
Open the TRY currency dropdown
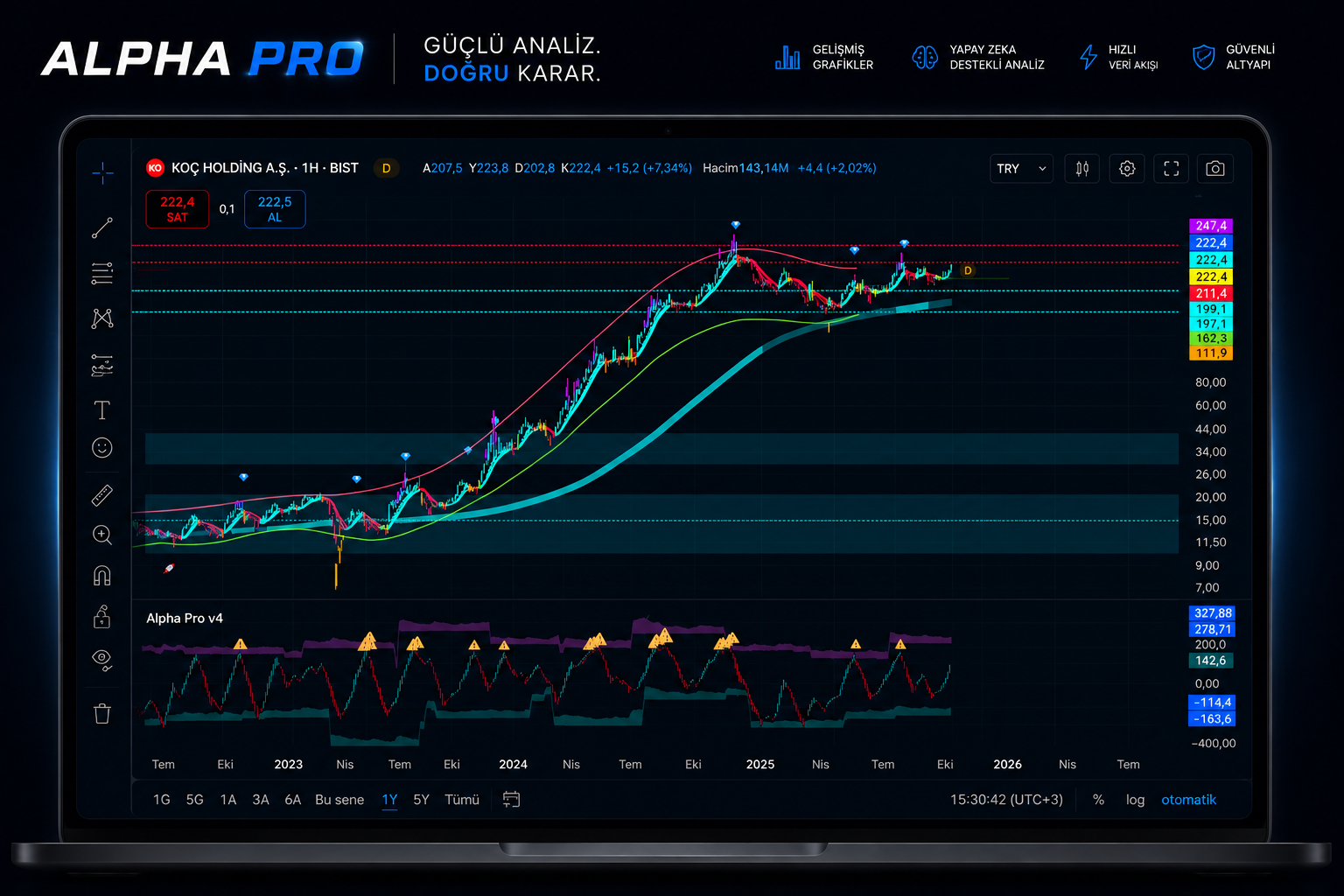tap(1021, 169)
